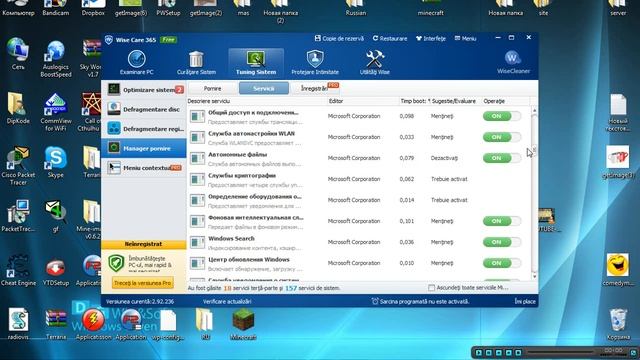Click the Îmi place link
Image resolution: width=640 pixels, height=360 pixels.
[525, 301]
